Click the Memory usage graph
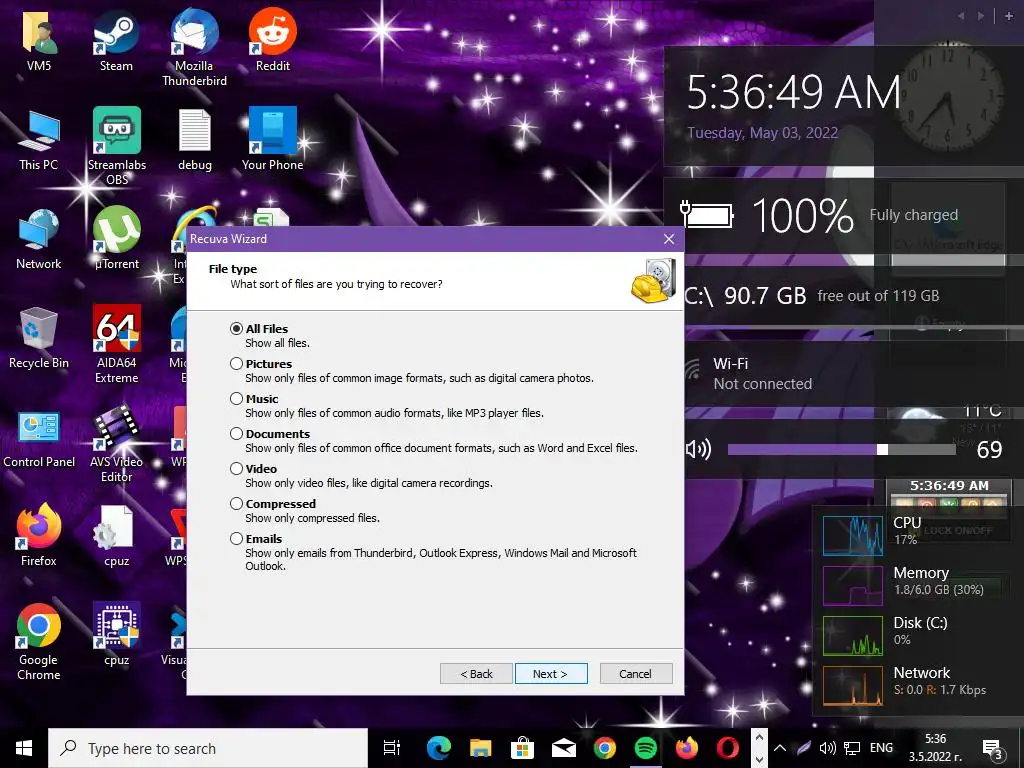 click(x=853, y=586)
